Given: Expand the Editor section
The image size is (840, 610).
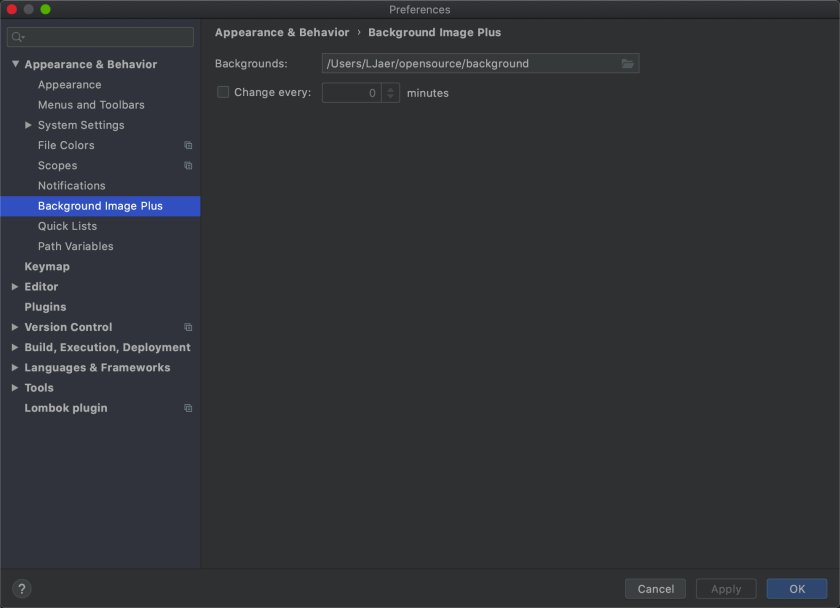Looking at the screenshot, I should (x=15, y=287).
